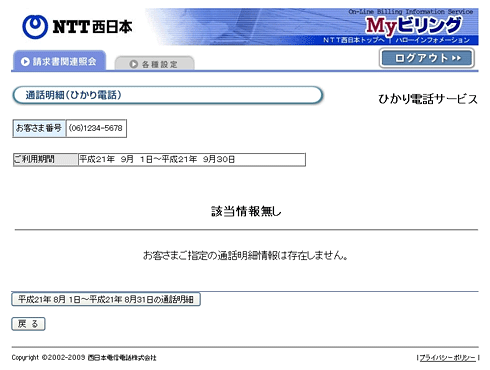Click the 通話明細(ひかり電話) heading bar
Image resolution: width=490 pixels, height=370 pixels.
[168, 95]
